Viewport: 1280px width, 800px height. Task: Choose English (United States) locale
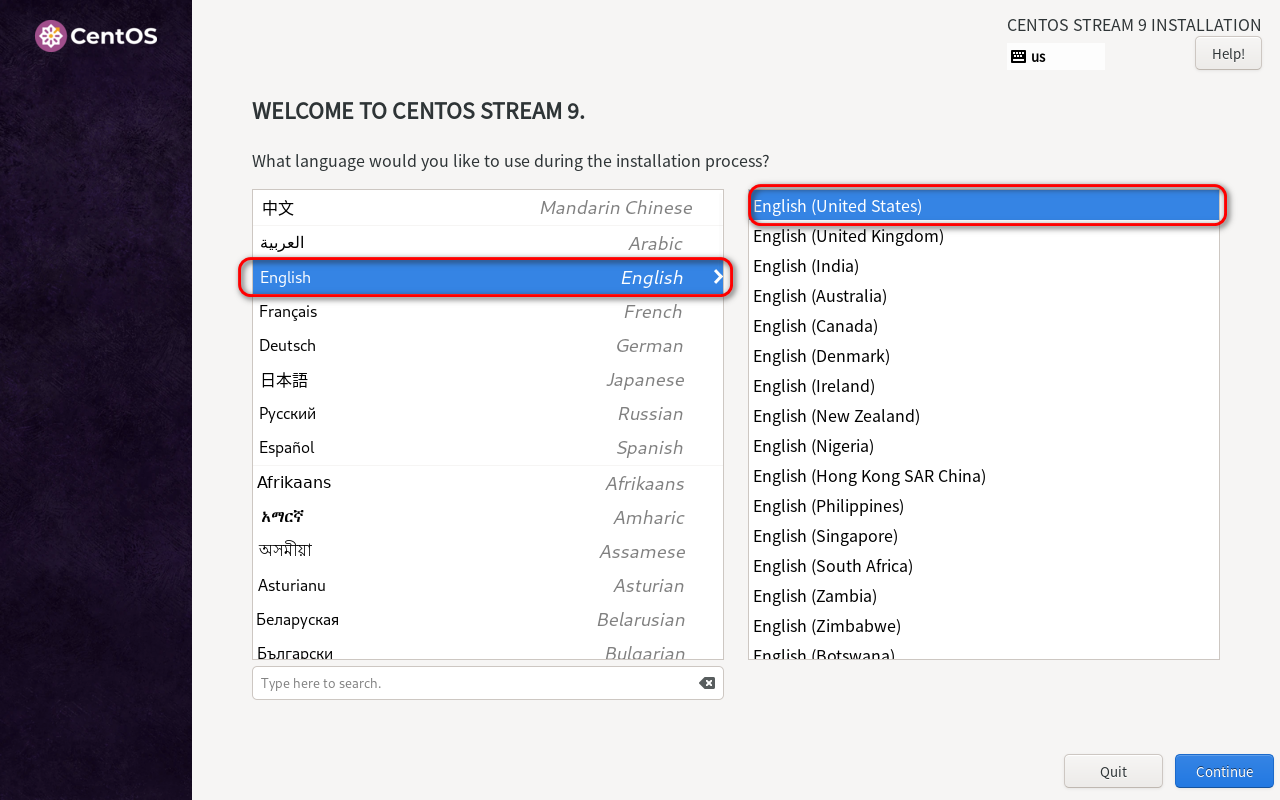coord(984,206)
